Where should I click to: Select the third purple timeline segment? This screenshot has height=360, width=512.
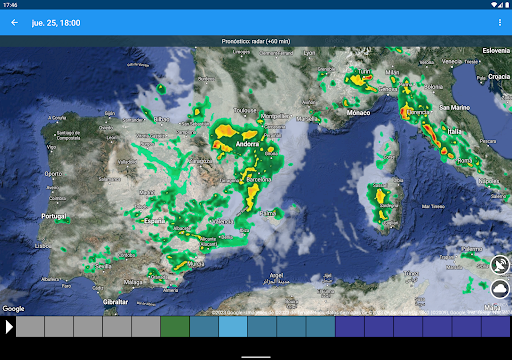408,327
